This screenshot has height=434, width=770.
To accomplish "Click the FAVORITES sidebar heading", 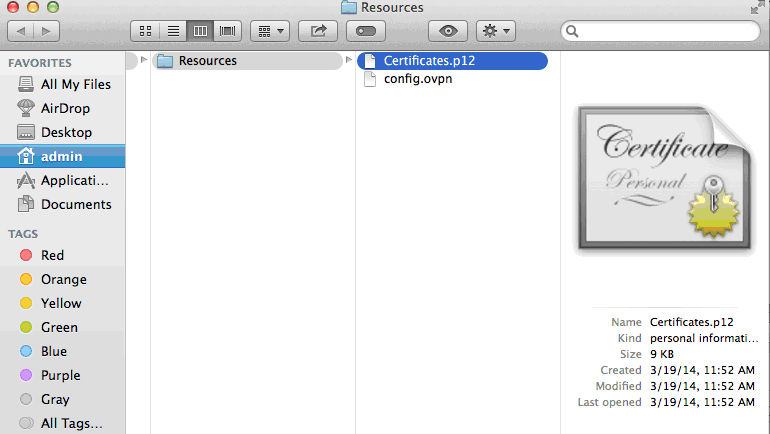I will (x=40, y=63).
